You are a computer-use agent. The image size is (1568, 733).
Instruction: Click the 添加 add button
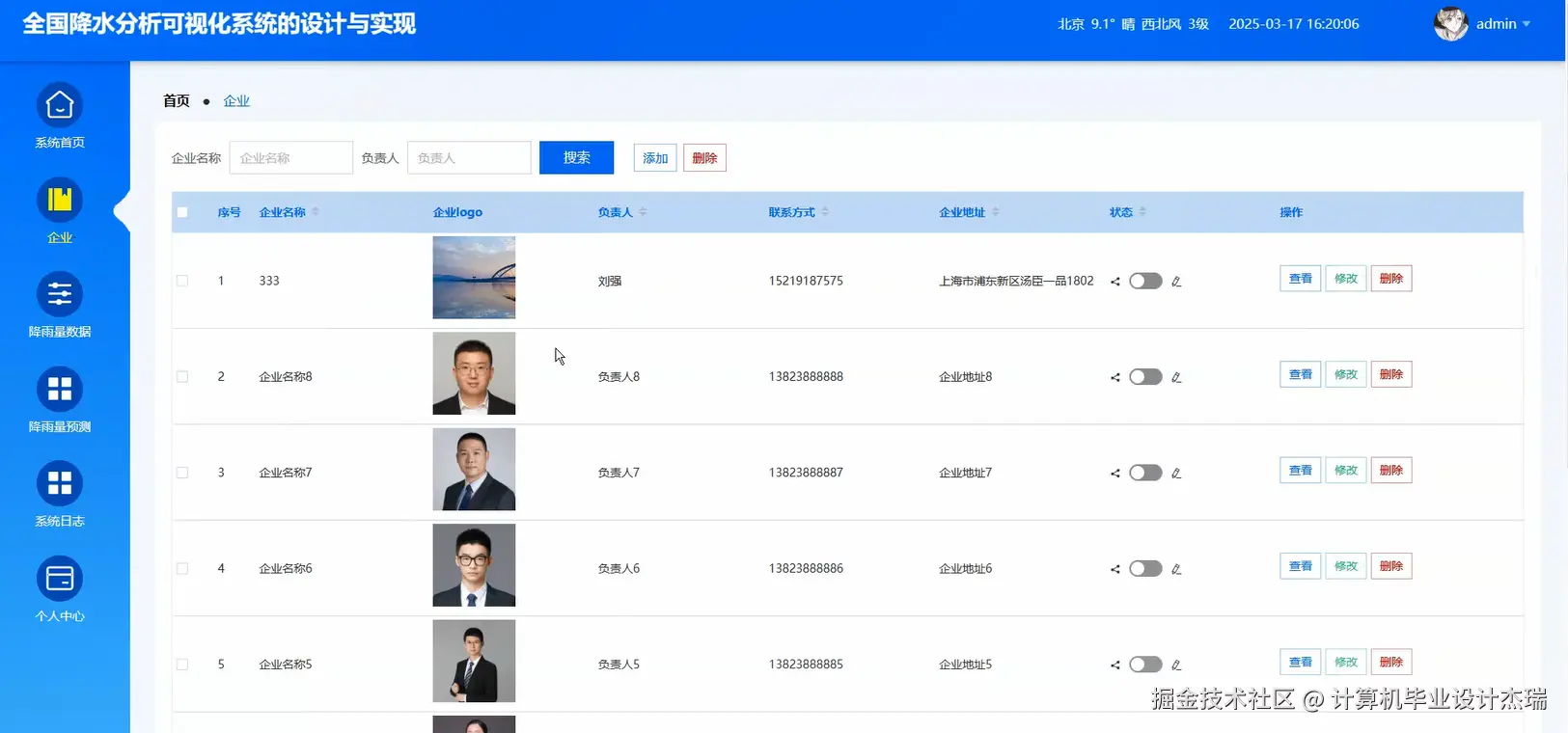655,158
